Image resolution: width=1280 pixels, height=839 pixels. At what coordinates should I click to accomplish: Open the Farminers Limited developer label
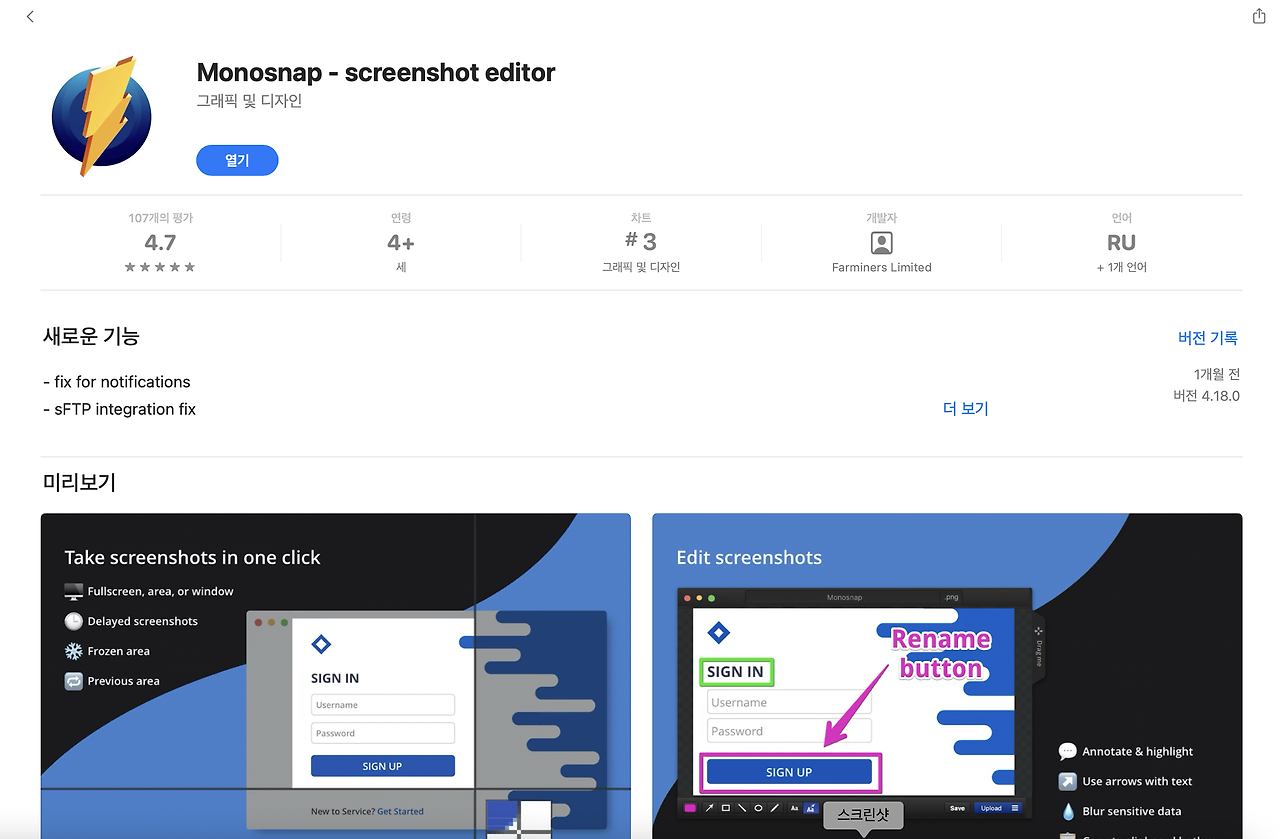point(881,267)
